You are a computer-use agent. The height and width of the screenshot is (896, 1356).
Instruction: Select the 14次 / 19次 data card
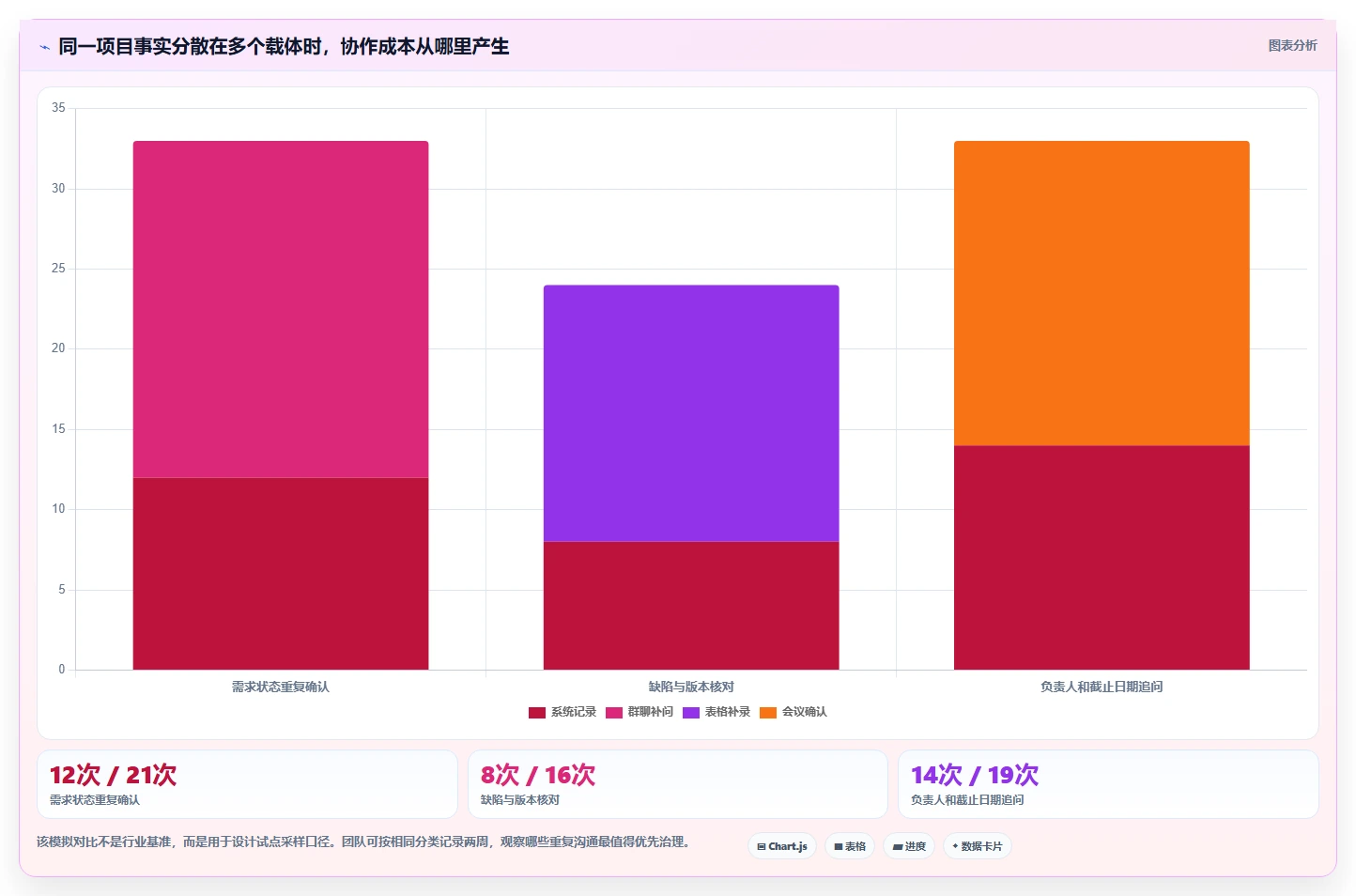(x=1108, y=784)
